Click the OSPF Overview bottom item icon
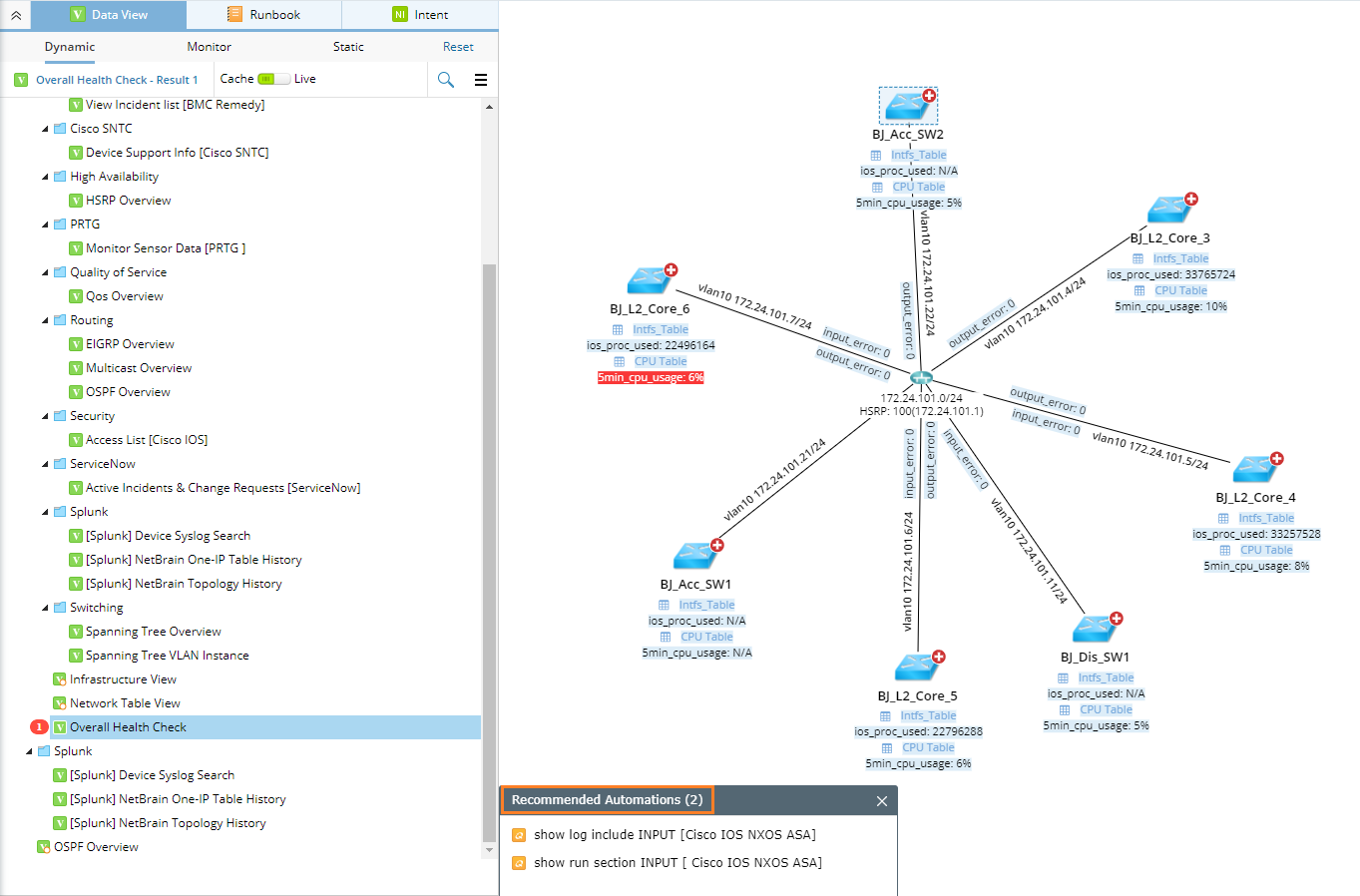 44,847
